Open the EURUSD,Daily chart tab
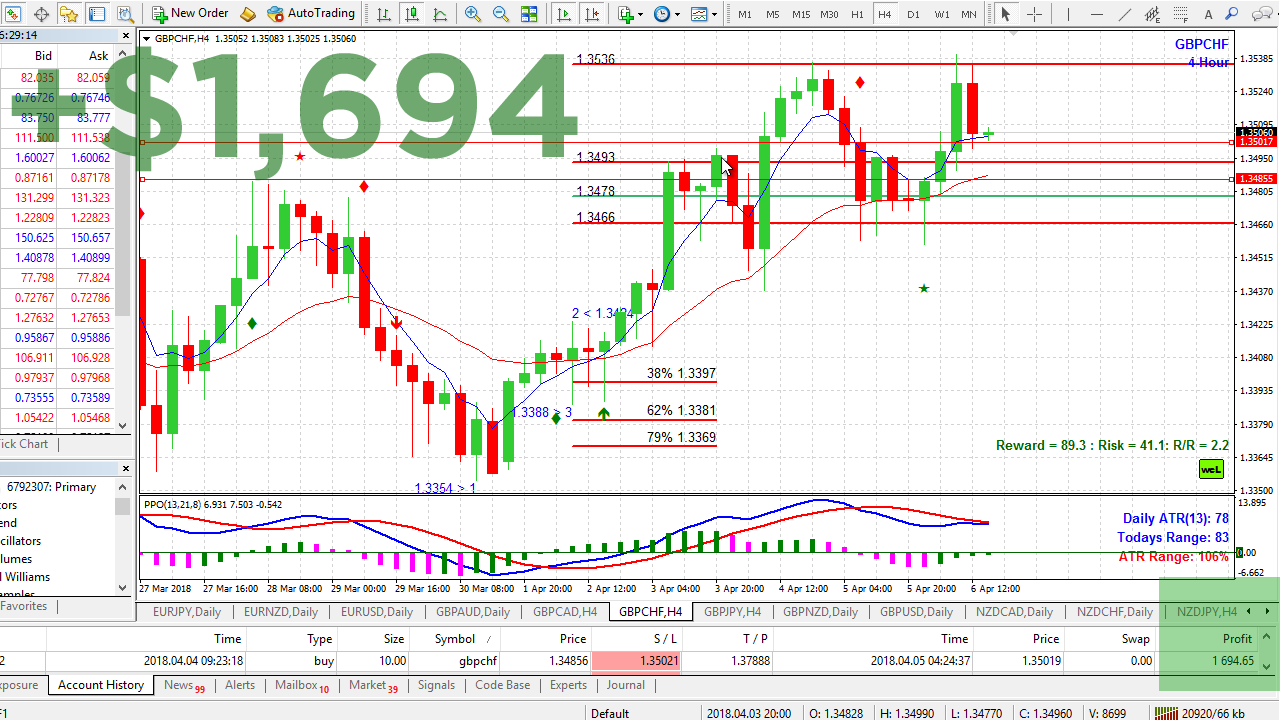The width and height of the screenshot is (1280, 720). [x=377, y=612]
